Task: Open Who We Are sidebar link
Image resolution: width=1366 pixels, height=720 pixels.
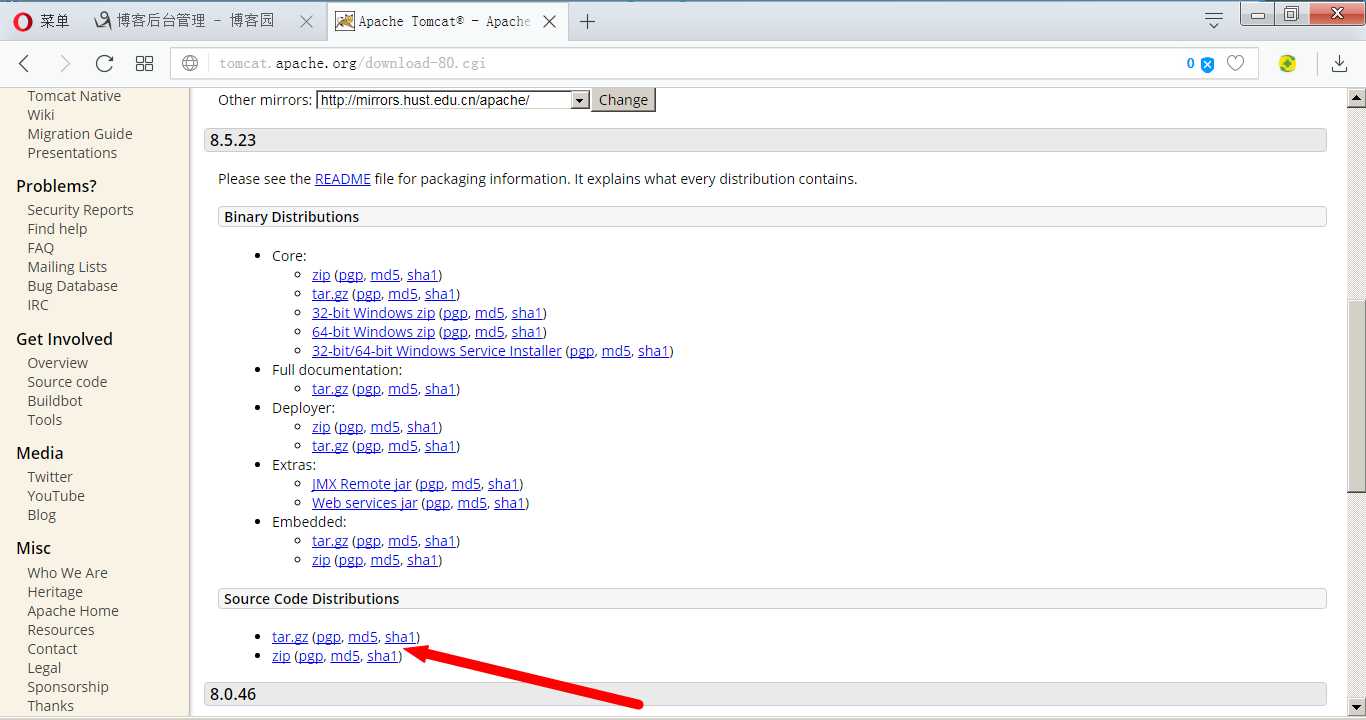Action: 67,573
